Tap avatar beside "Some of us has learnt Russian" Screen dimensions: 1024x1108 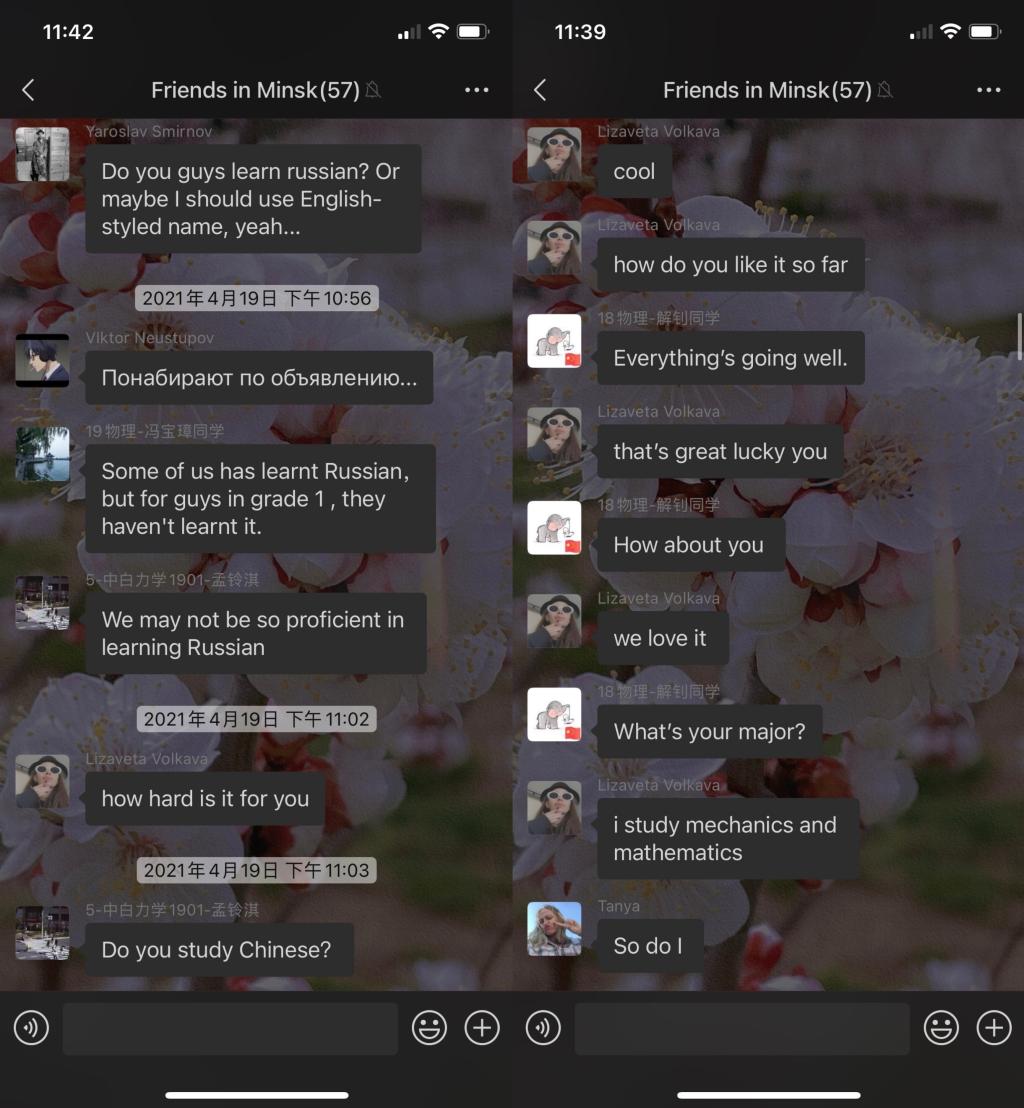click(42, 454)
